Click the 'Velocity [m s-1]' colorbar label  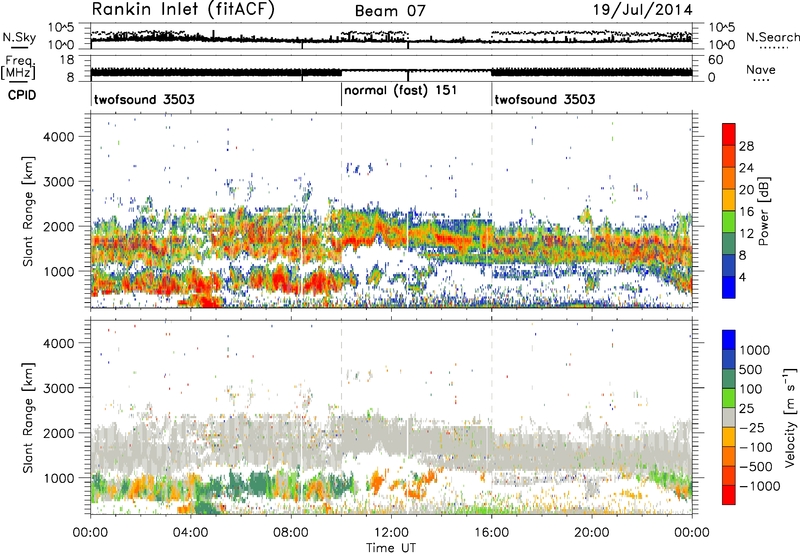pyautogui.click(x=790, y=417)
